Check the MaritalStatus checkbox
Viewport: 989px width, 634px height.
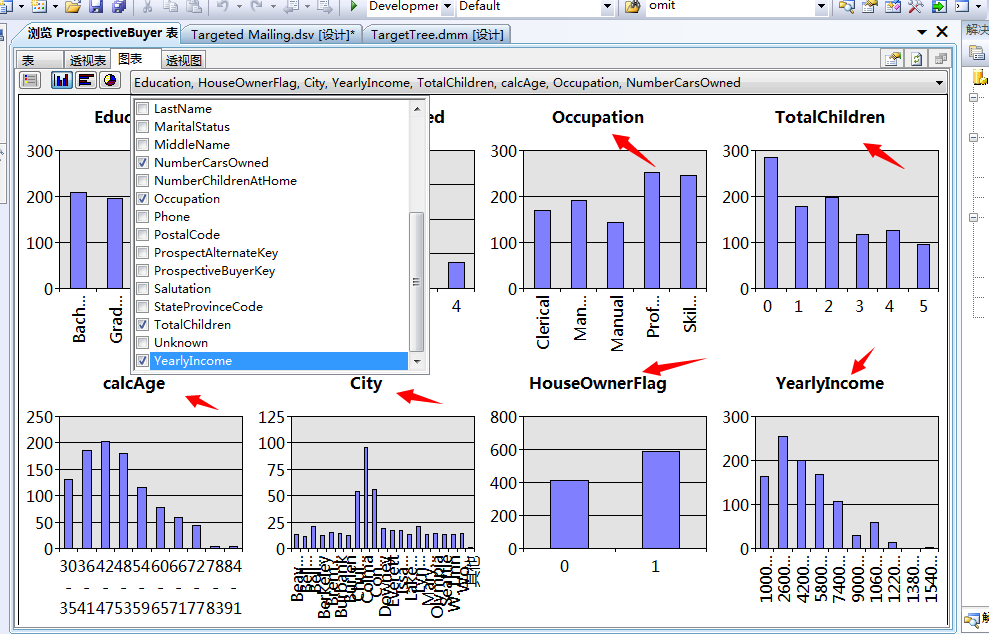coord(143,127)
